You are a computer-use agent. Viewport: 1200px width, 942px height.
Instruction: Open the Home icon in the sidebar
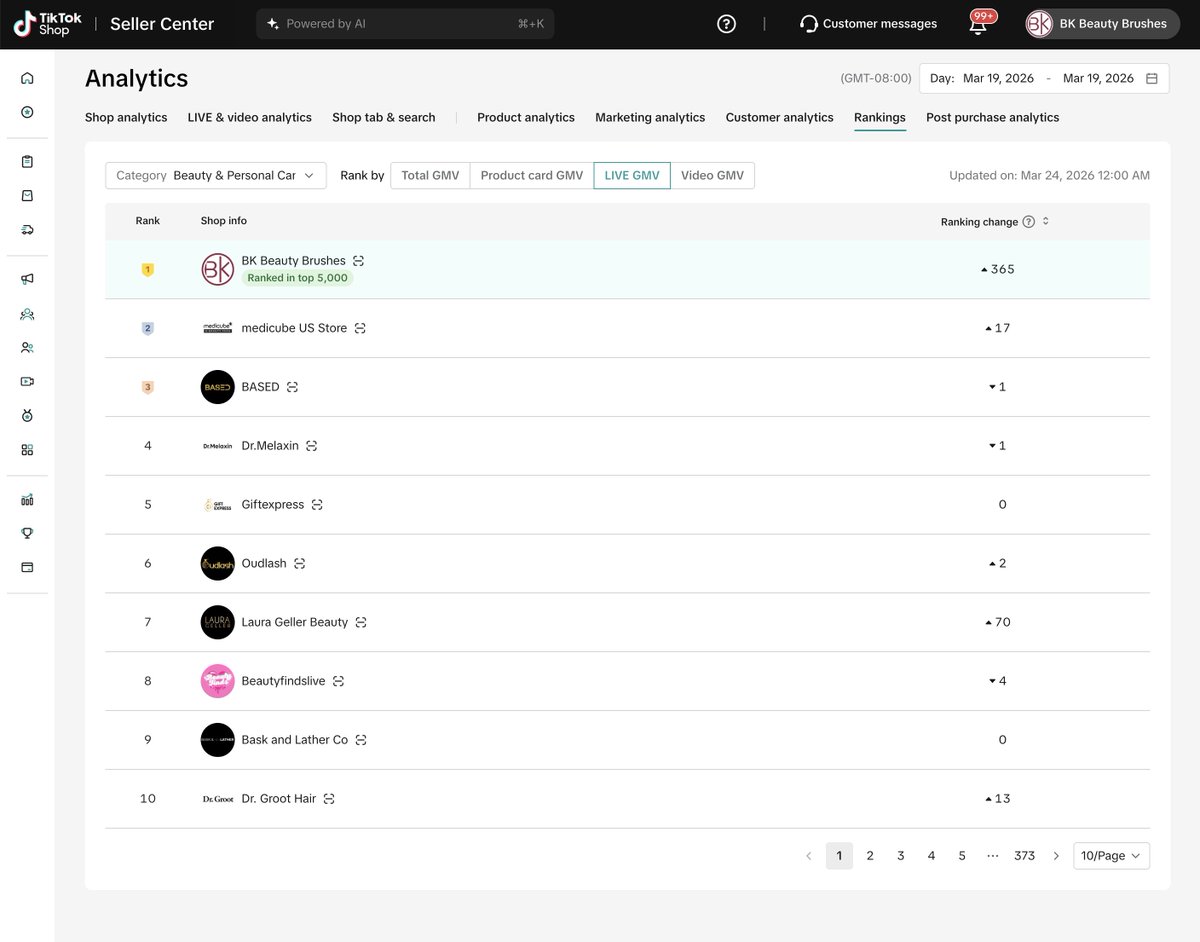tap(27, 78)
